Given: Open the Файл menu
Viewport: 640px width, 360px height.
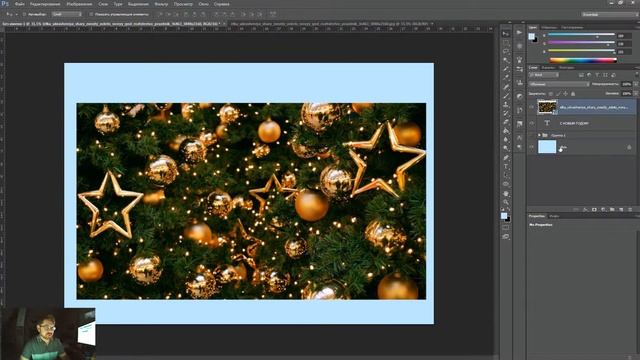Looking at the screenshot, I should coord(19,4).
